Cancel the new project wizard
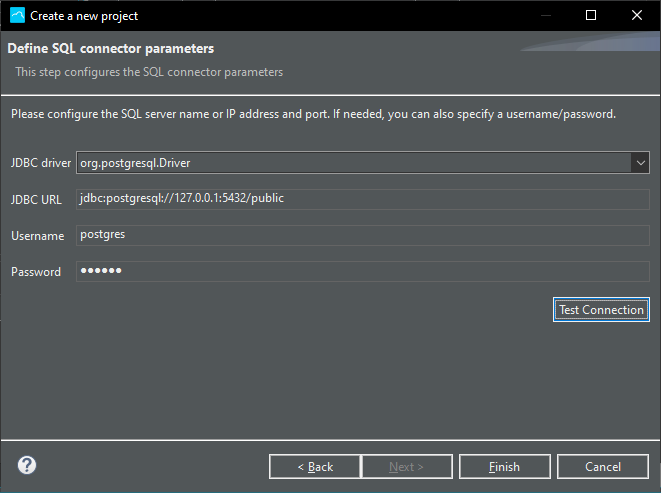Viewport: 661px width, 493px height. pos(603,466)
